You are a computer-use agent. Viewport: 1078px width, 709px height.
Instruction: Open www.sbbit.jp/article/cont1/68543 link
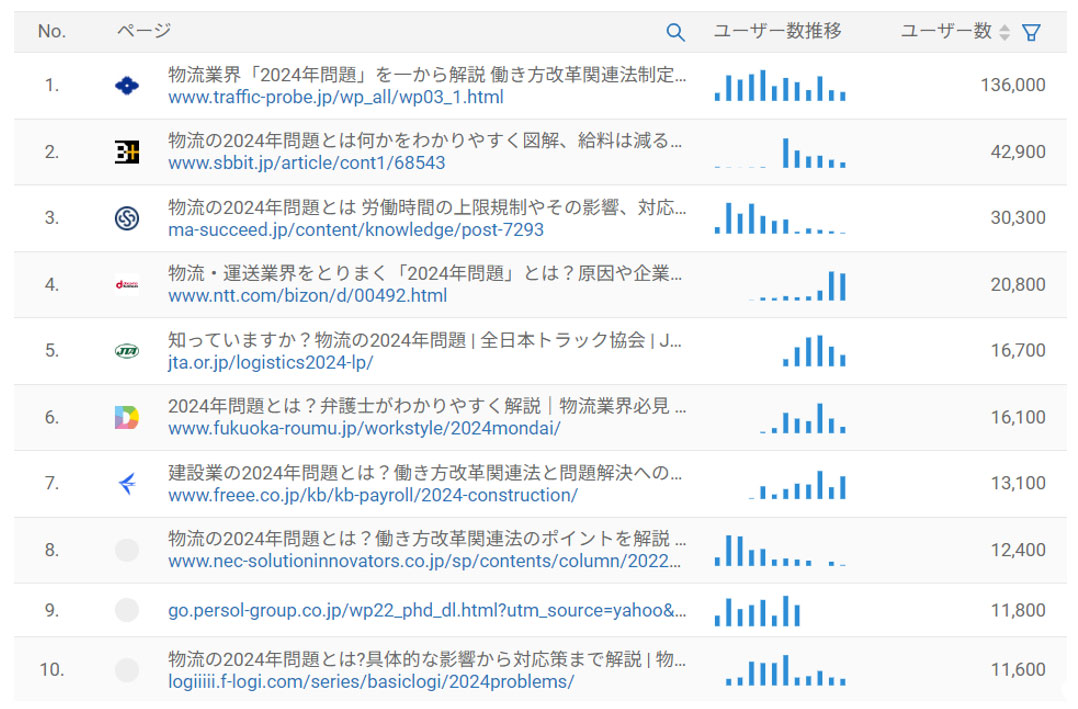pos(306,163)
